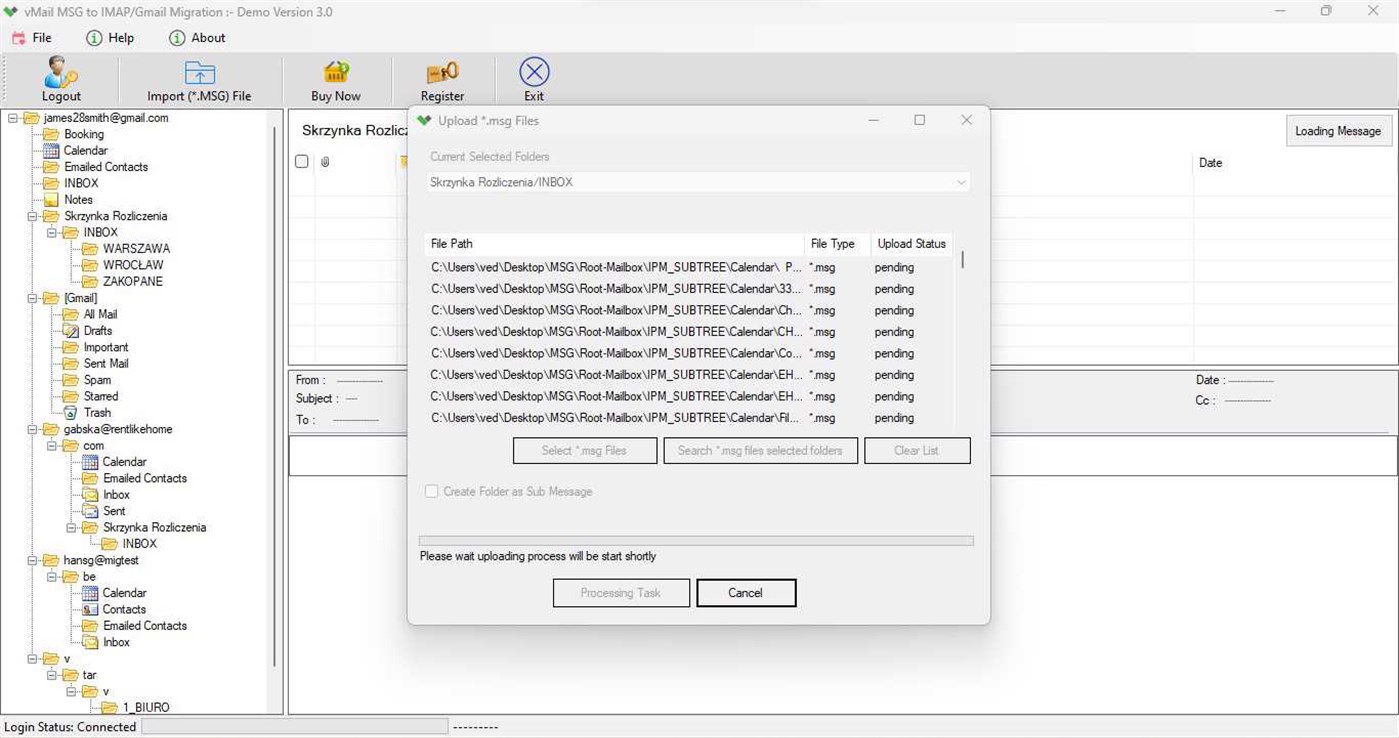Select the Contacts folder under hansg@migtest
The width and height of the screenshot is (1399, 738).
[124, 609]
